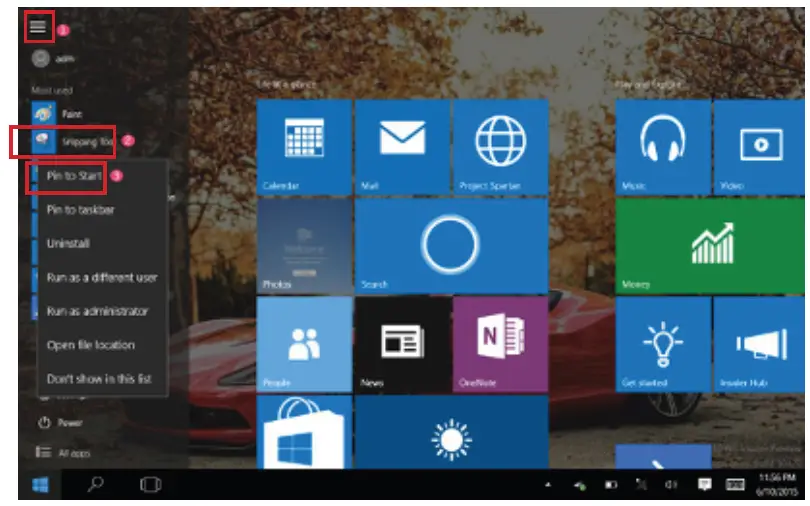Screen dimensions: 810x506
Task: Open the green Money tile
Action: click(x=710, y=246)
